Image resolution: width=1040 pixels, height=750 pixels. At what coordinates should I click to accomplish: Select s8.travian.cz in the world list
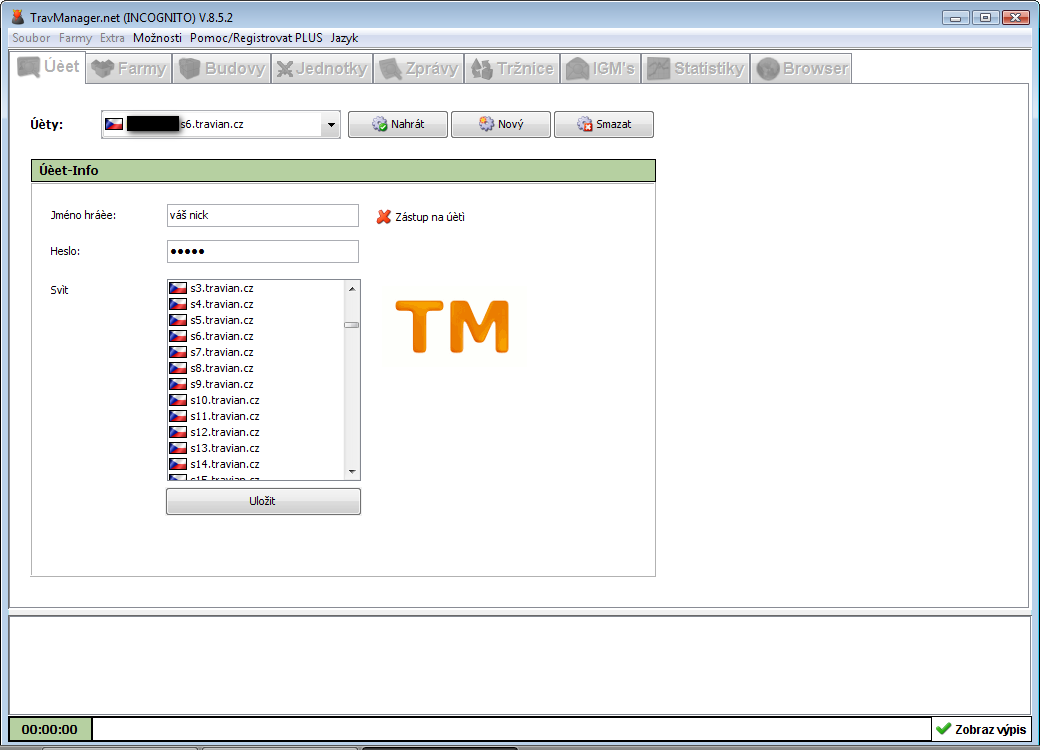(x=255, y=368)
